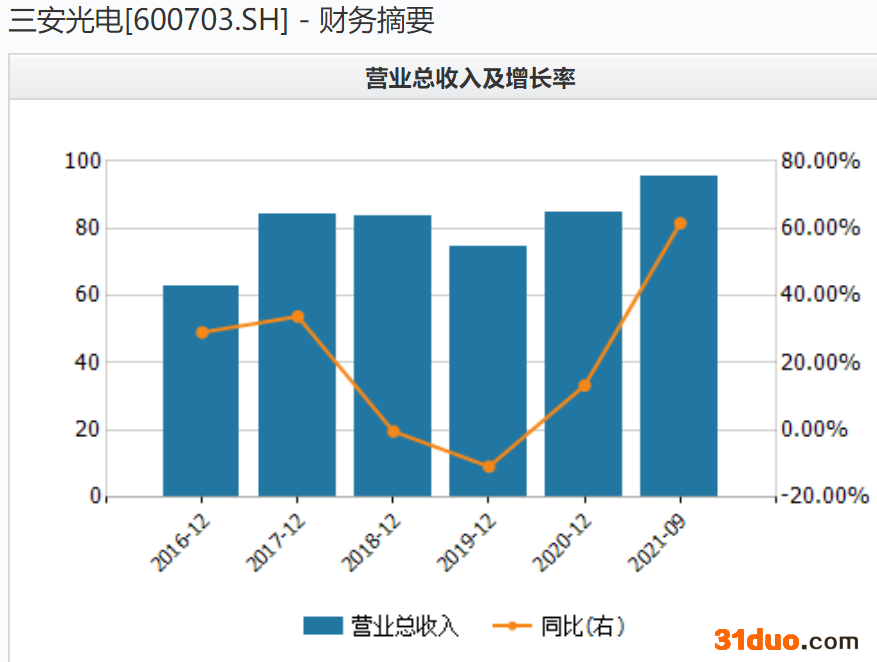
Task: Click the chart title 营业总收入及增长率
Action: coord(470,78)
